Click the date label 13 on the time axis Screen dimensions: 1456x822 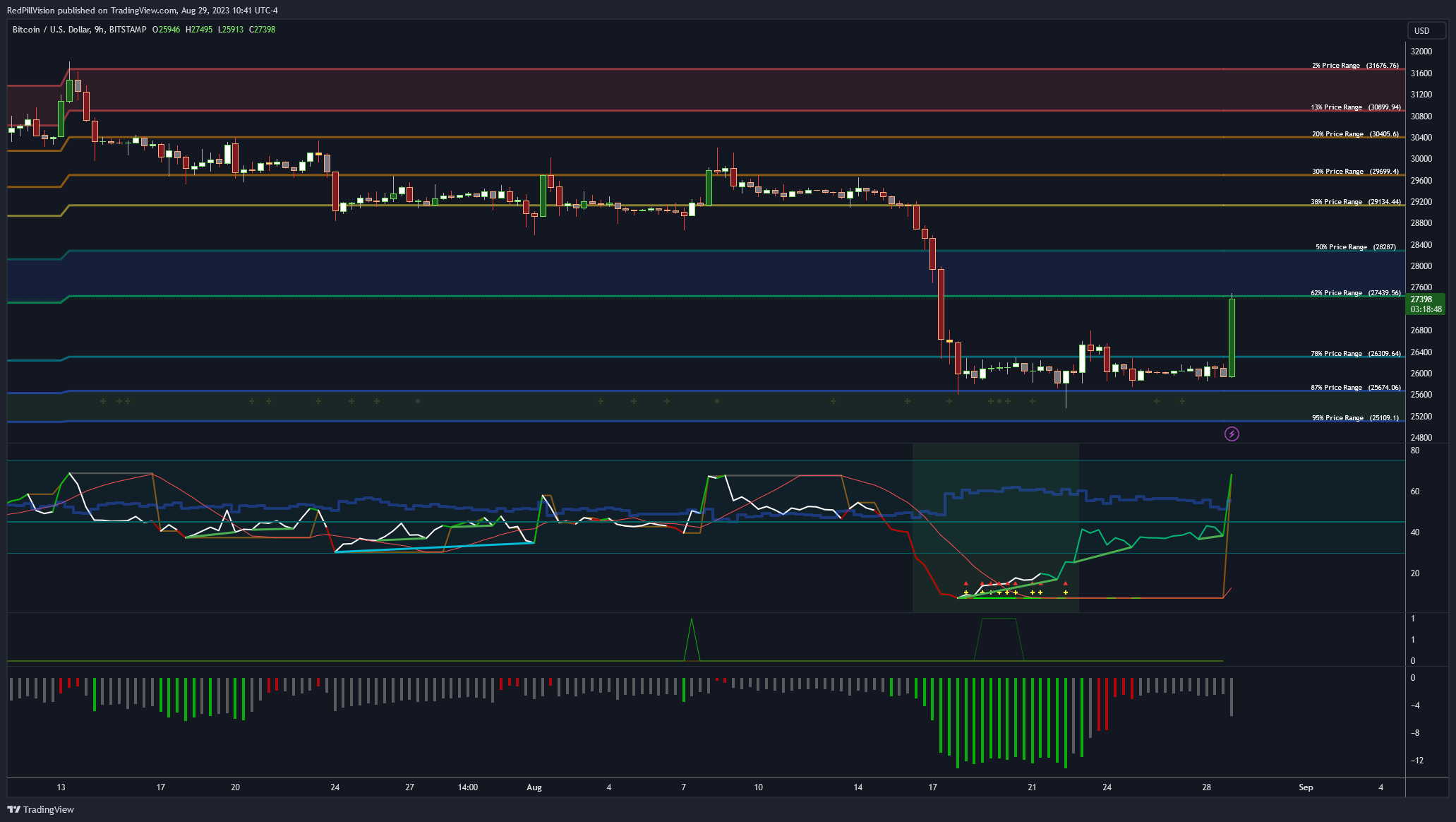(x=61, y=787)
